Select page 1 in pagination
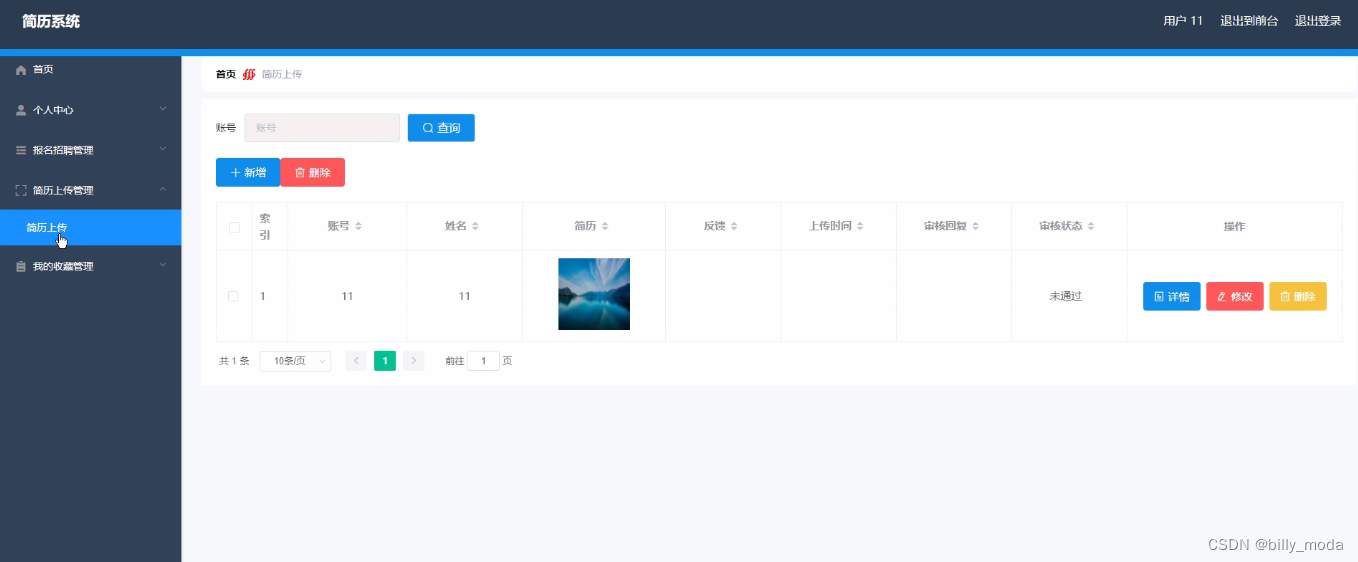 pos(385,361)
